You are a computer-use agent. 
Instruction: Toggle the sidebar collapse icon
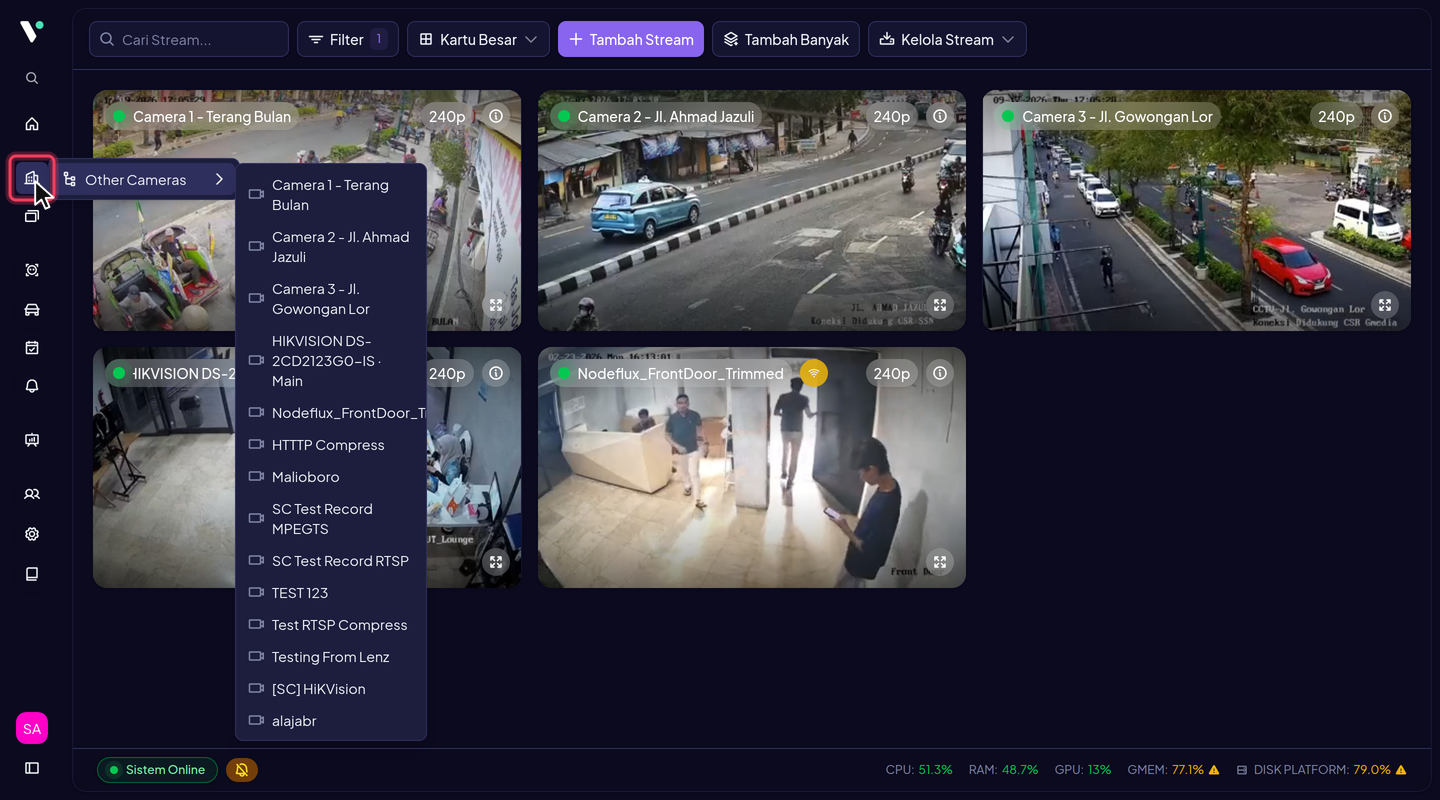32,768
